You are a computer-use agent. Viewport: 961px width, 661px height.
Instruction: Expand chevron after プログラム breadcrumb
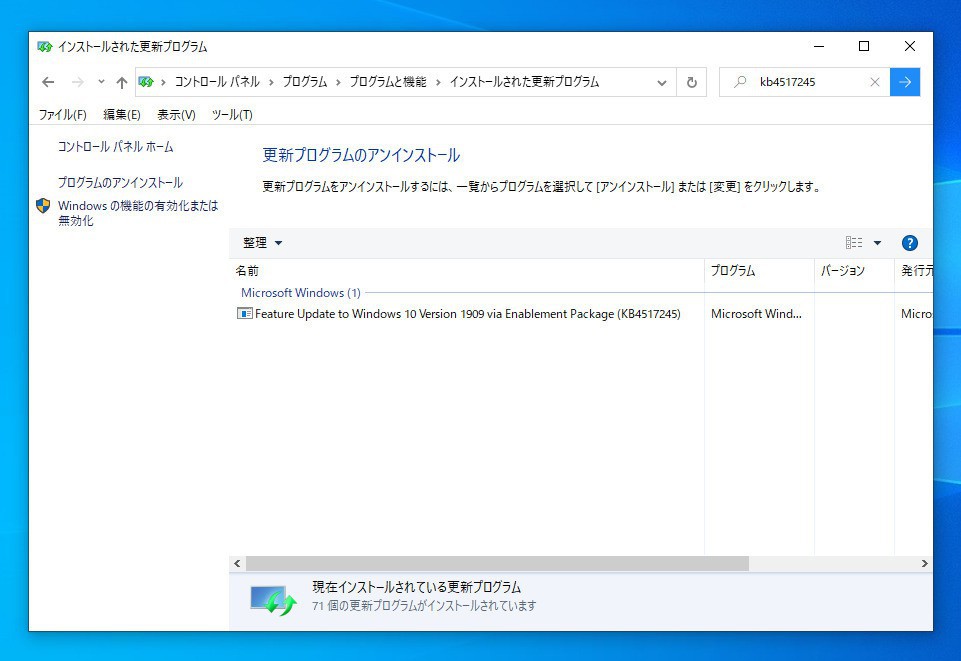click(x=338, y=82)
